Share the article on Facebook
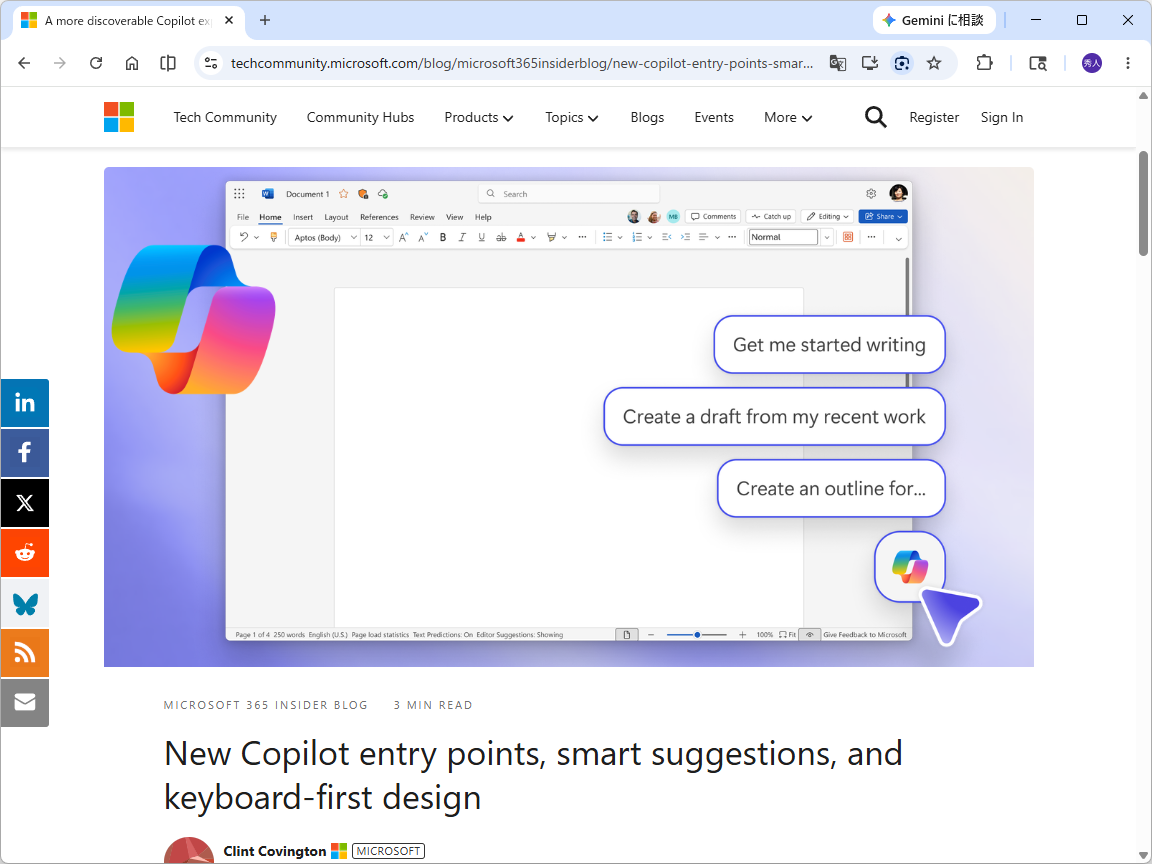Screen dimensions: 1152x864 (24, 453)
